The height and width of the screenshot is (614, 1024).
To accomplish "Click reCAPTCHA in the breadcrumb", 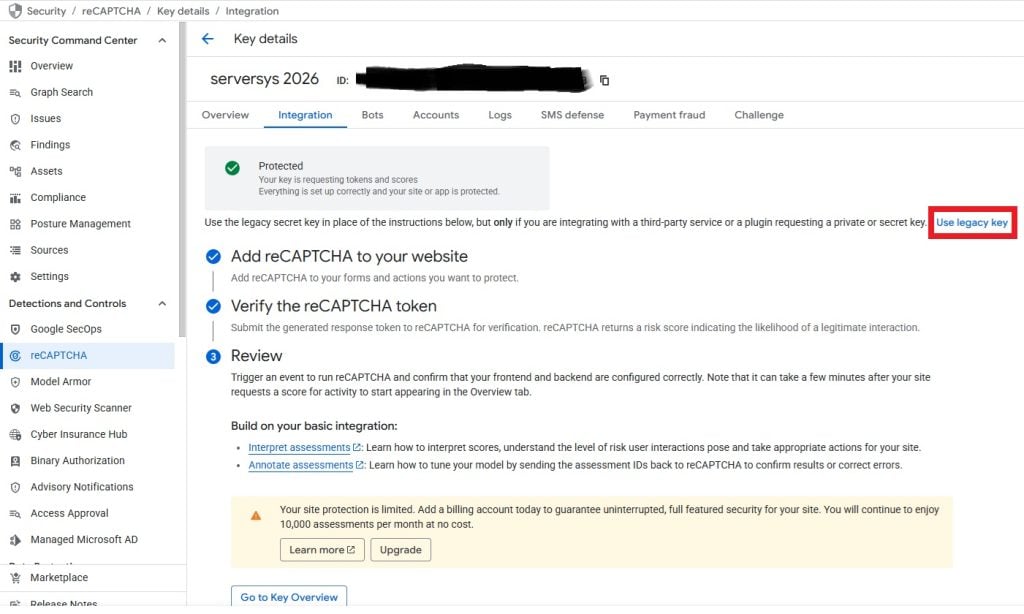I will point(111,11).
